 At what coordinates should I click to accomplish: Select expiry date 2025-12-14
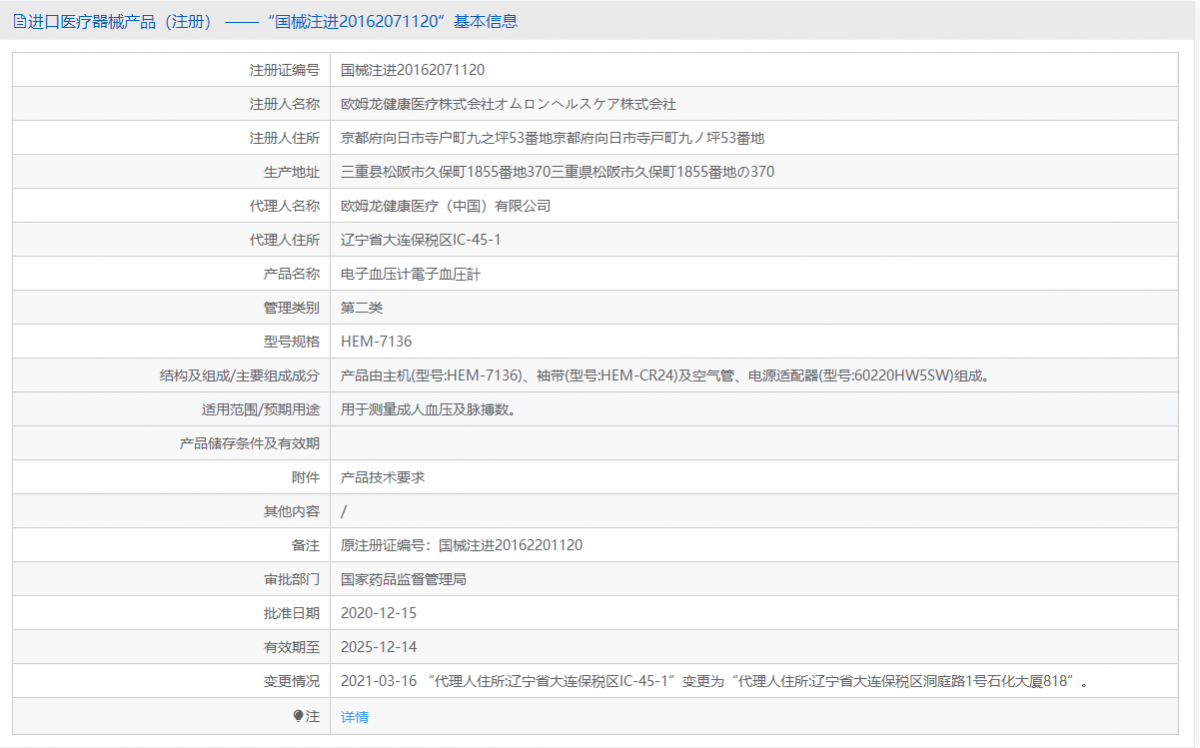(x=379, y=648)
